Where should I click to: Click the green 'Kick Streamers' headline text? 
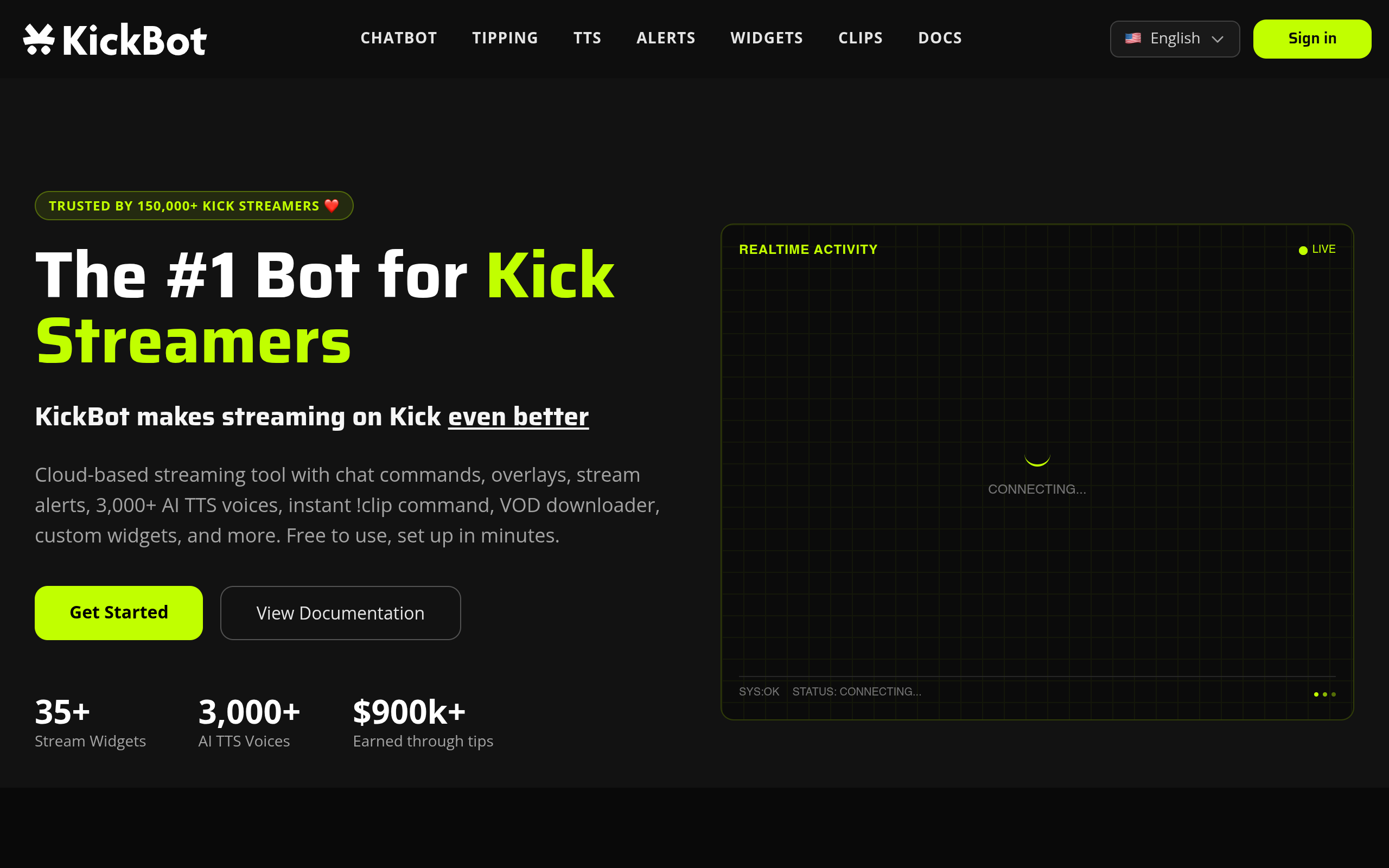pyautogui.click(x=325, y=308)
